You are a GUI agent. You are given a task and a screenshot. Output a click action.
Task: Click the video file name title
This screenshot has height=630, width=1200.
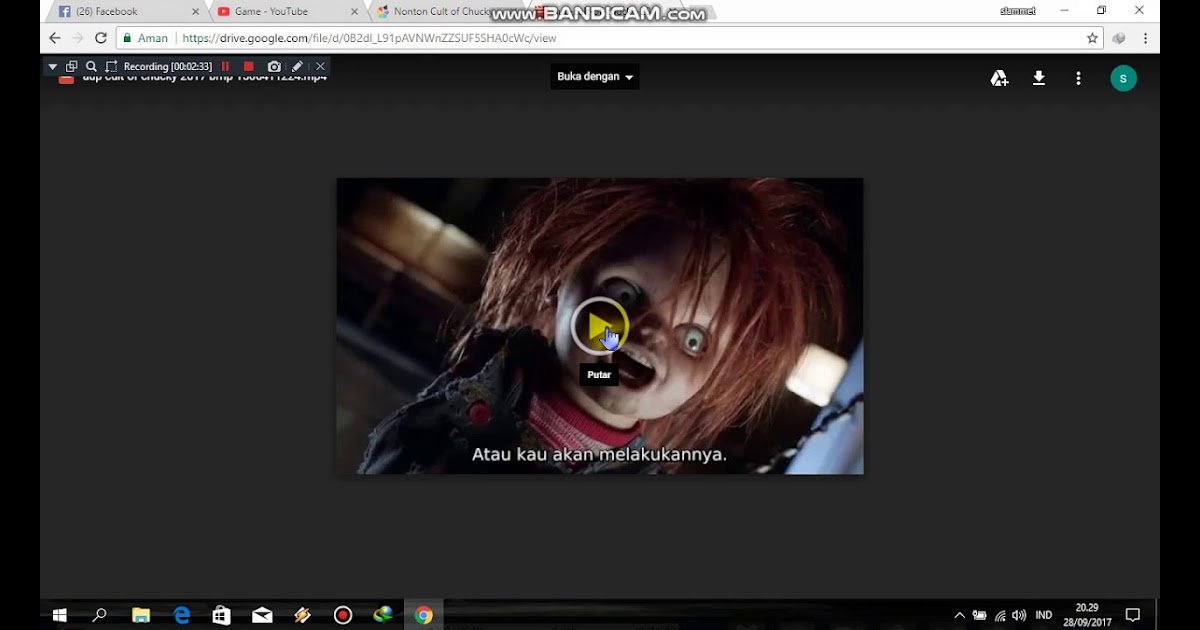tap(205, 78)
